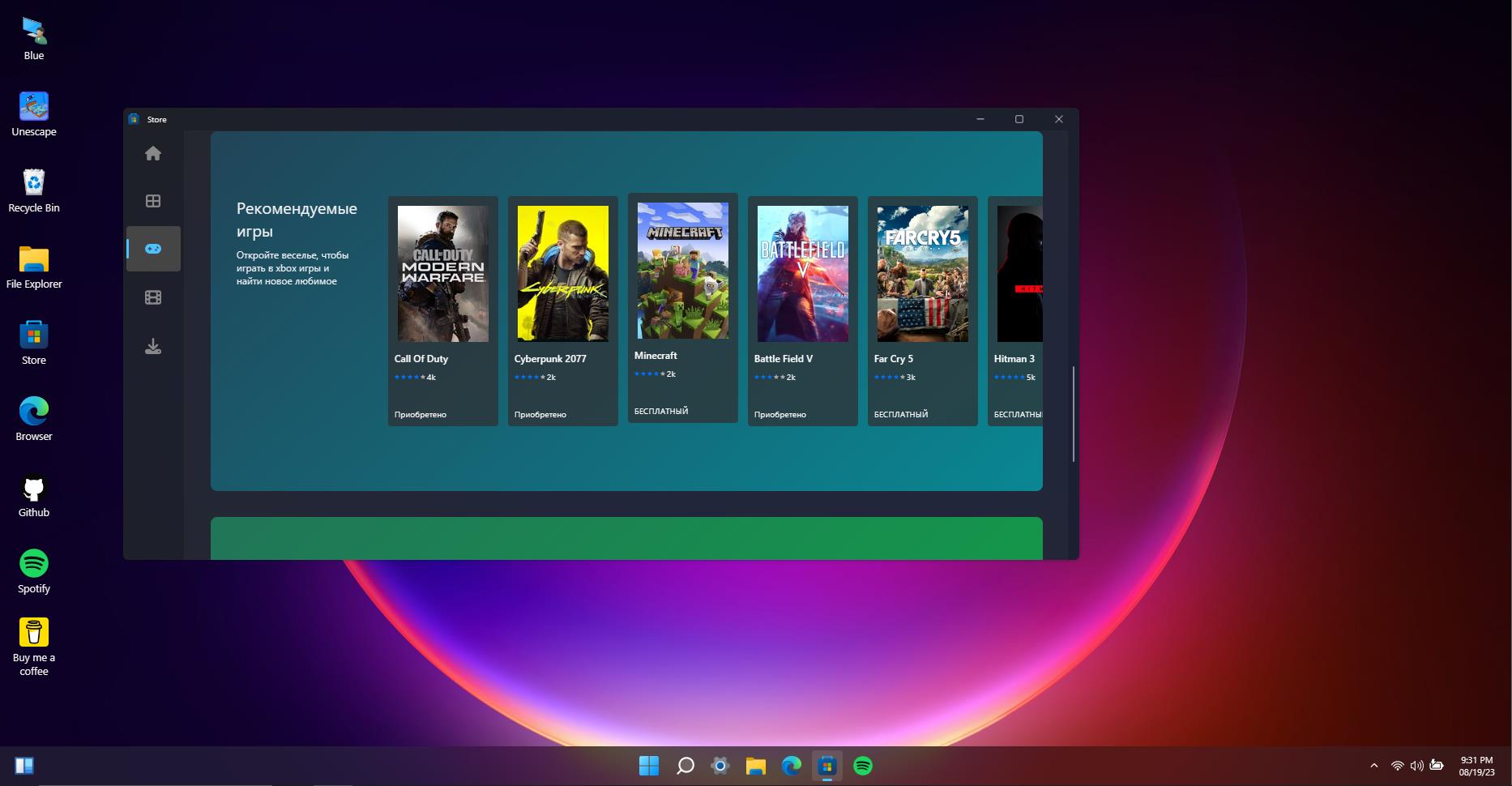Open the Browser desktop shortcut
This screenshot has height=786, width=1512.
34,419
